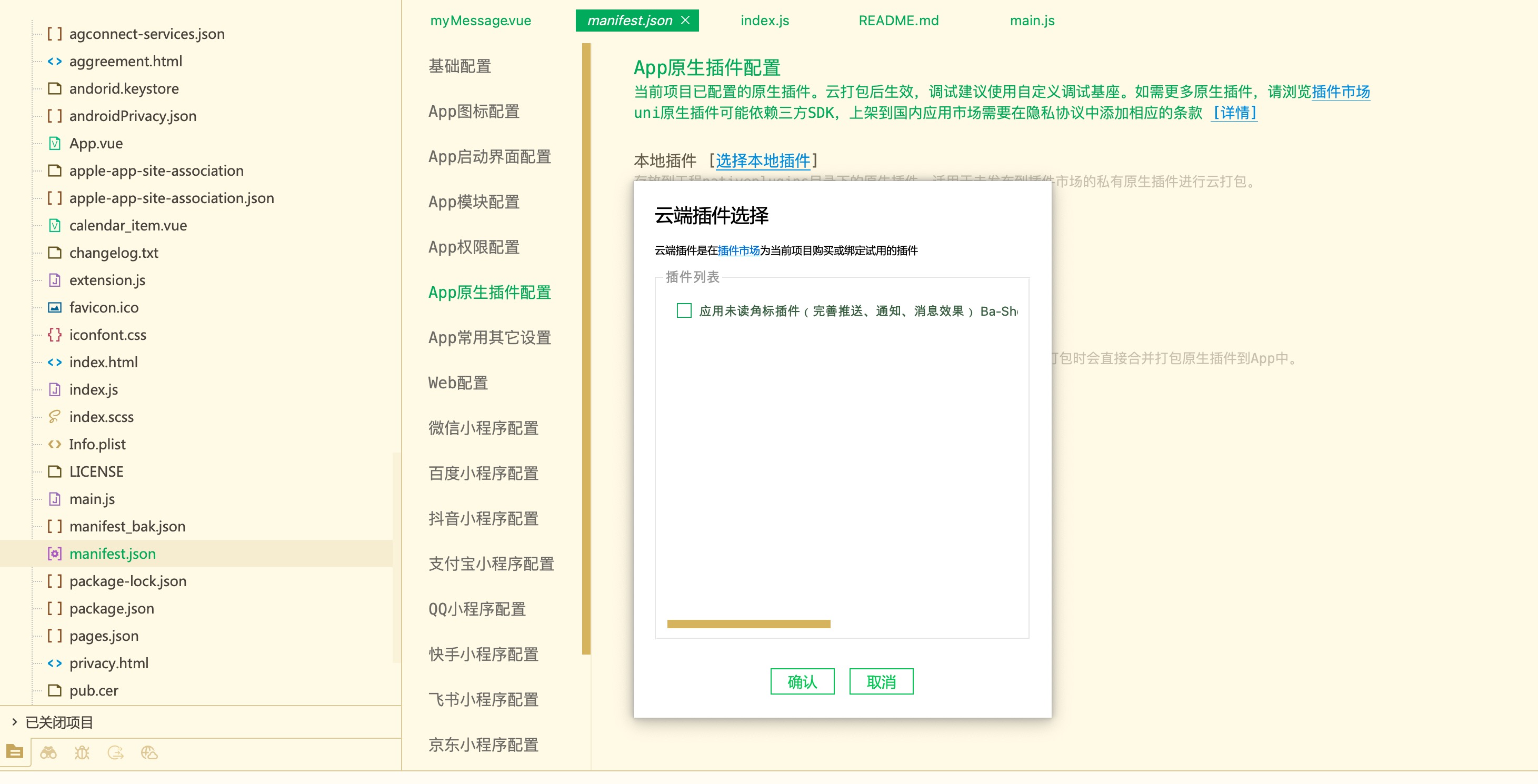
Task: Expand the 已关闭项目 section
Action: 14,722
